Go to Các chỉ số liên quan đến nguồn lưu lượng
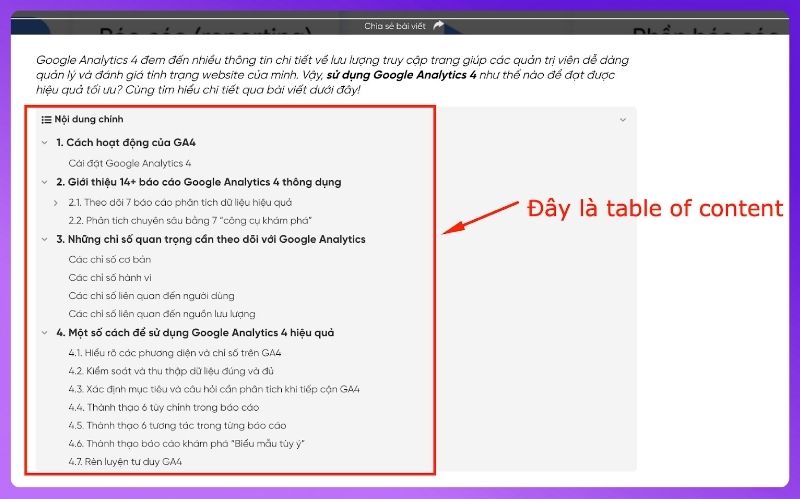 click(162, 314)
